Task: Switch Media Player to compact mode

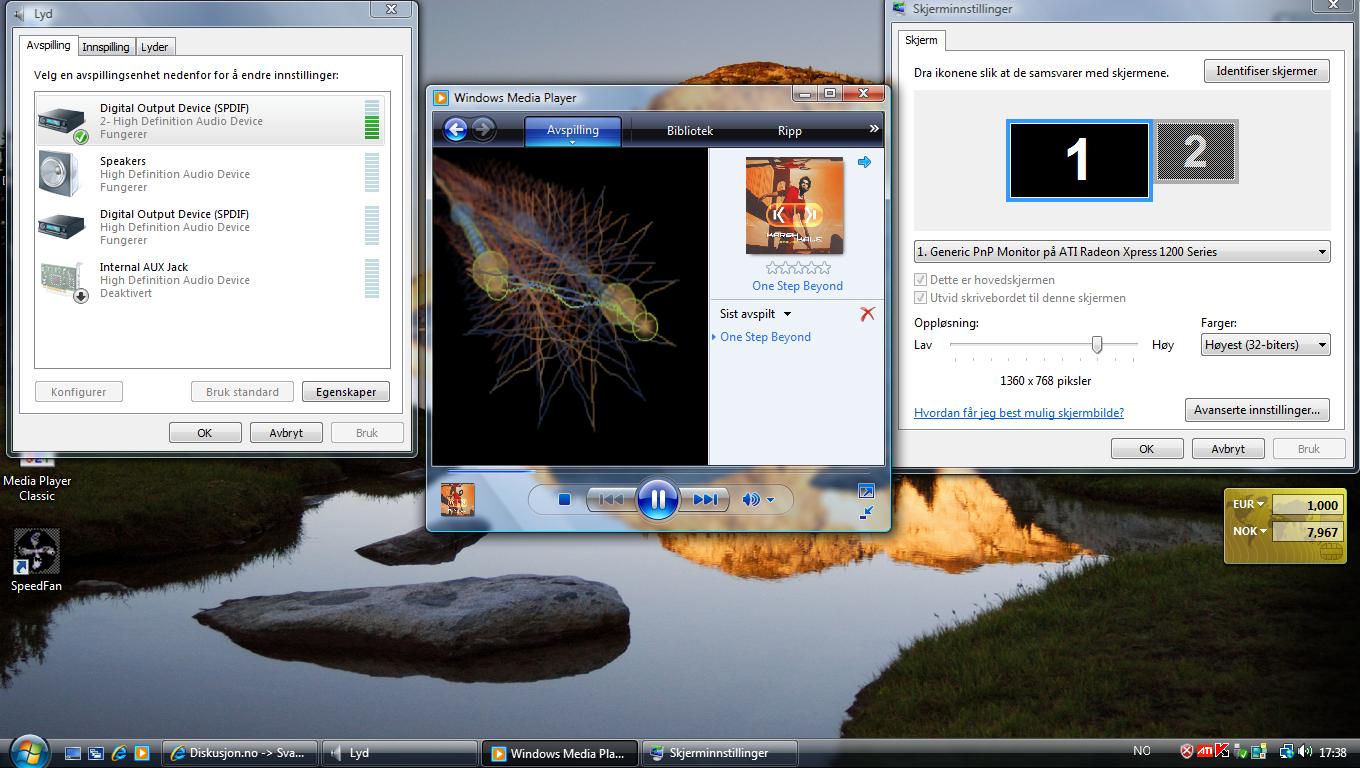Action: (x=866, y=512)
